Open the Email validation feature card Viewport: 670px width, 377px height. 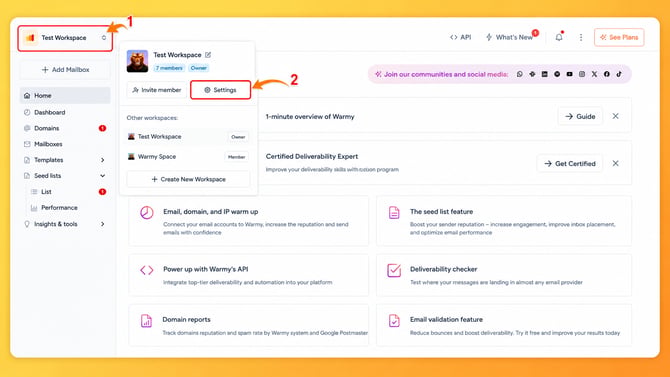(504, 325)
